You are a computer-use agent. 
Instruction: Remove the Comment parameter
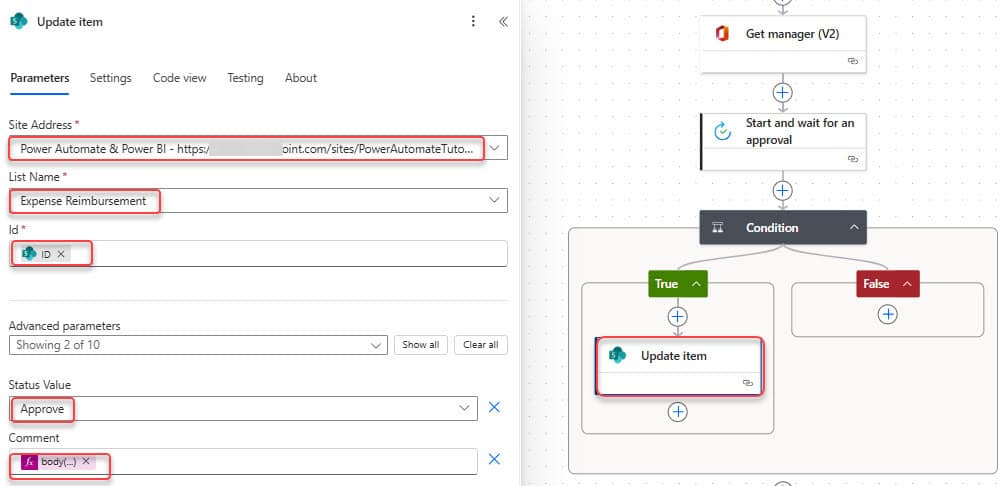(x=494, y=459)
